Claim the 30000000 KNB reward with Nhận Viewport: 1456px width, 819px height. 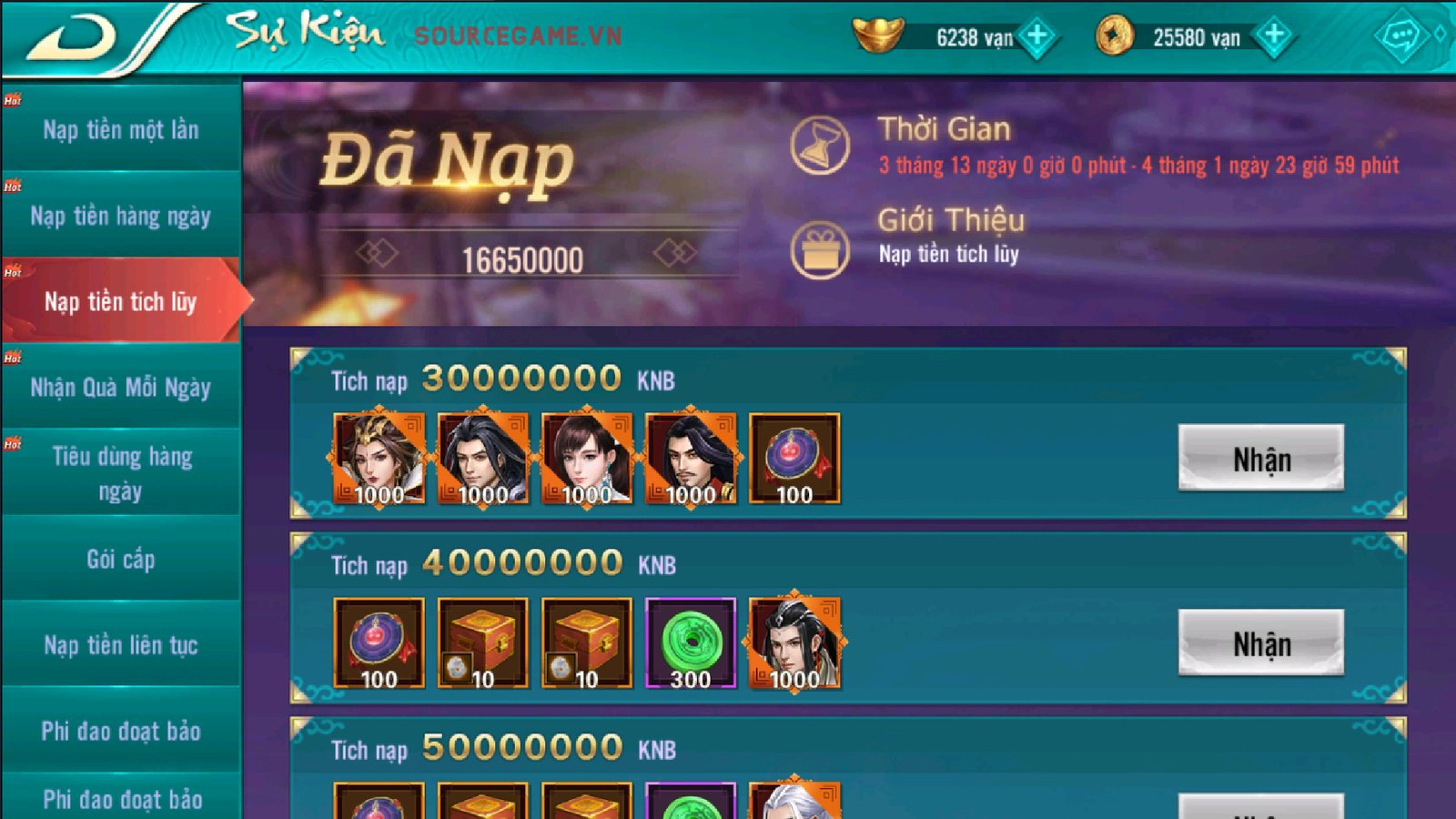pos(1261,458)
